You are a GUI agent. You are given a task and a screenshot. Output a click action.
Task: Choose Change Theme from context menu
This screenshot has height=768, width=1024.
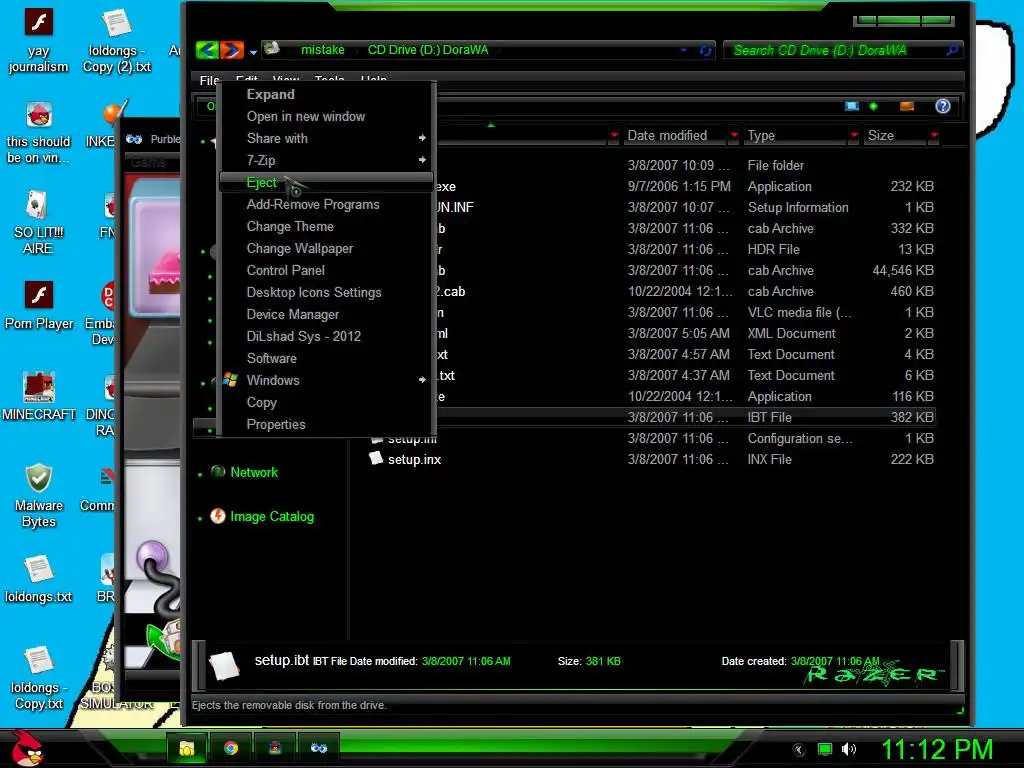point(326,227)
